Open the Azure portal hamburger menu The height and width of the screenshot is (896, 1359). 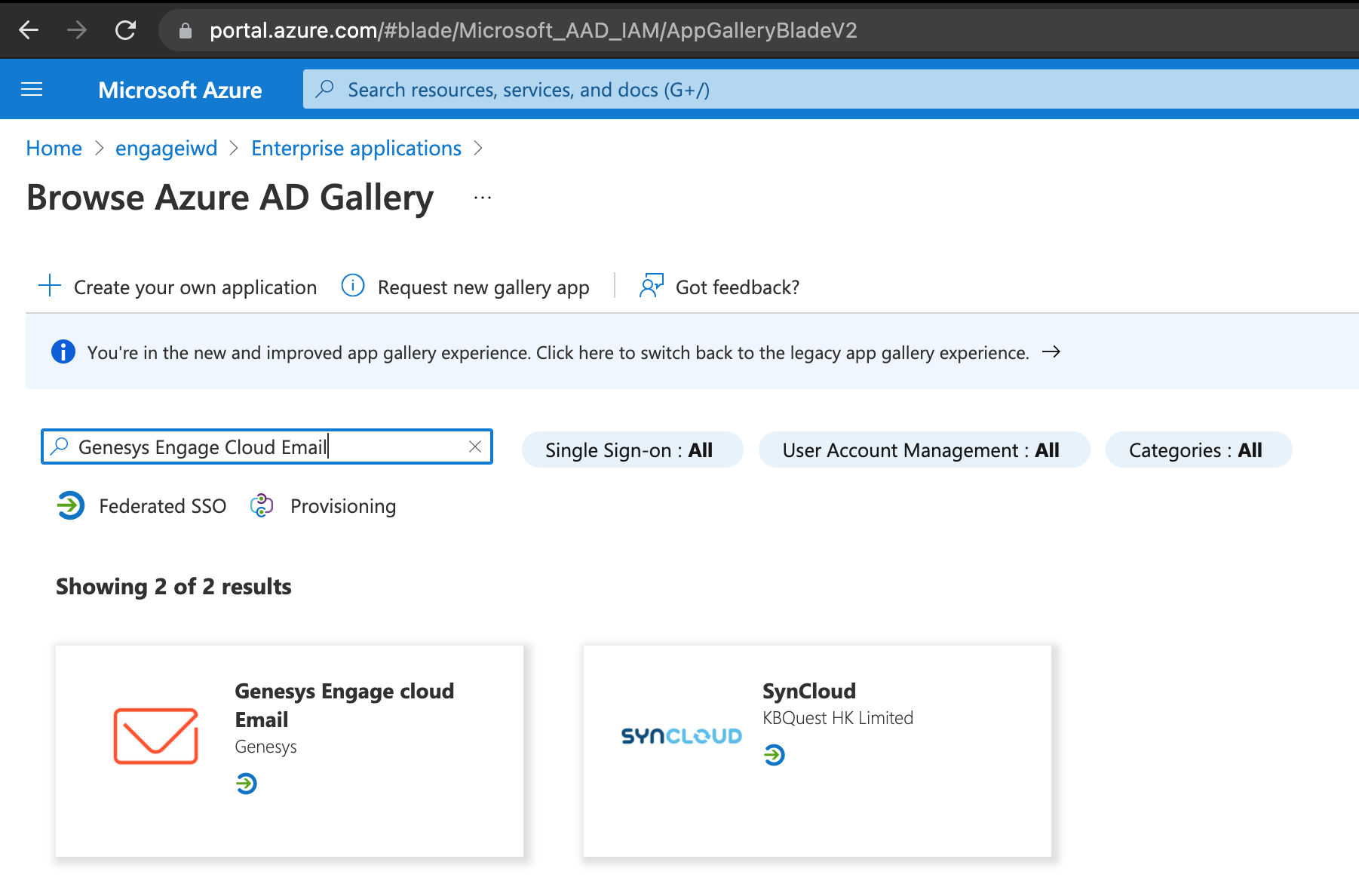tap(32, 90)
